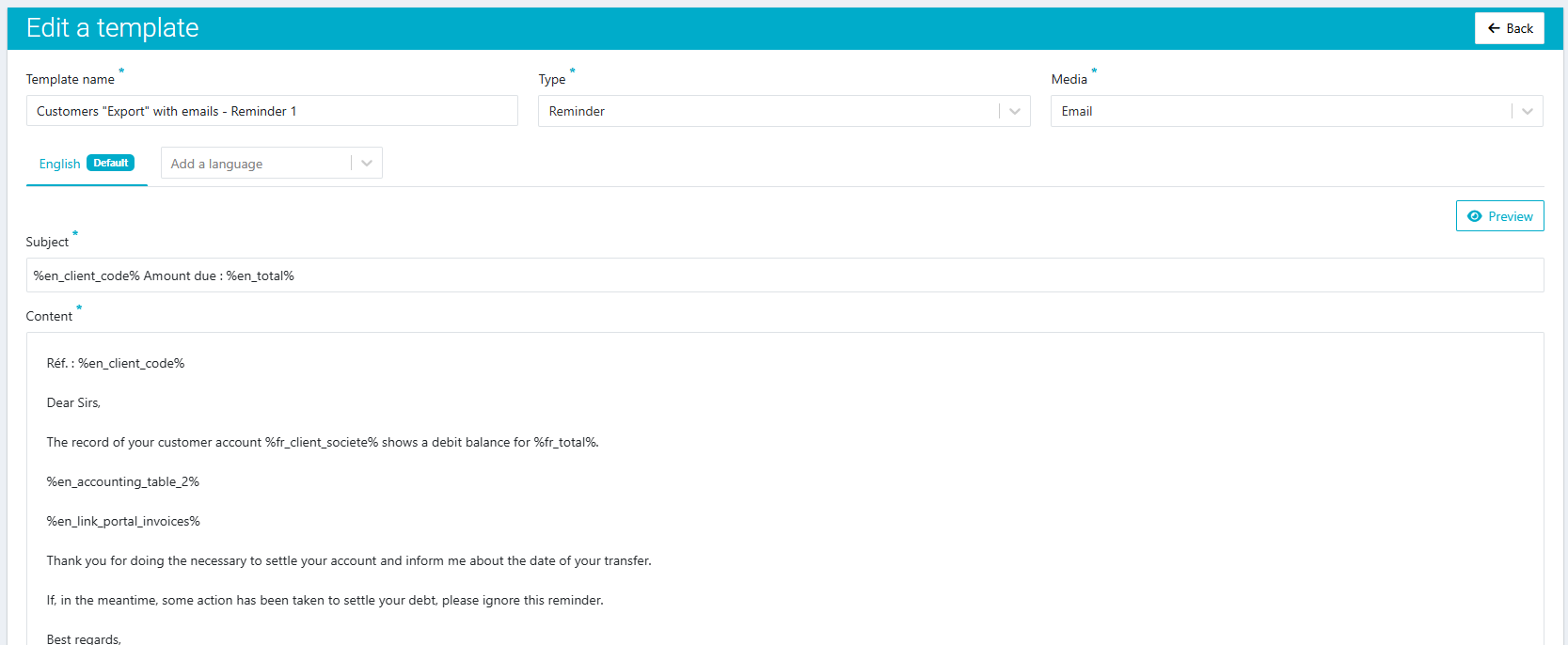Click the Content label
This screenshot has height=645, width=1568.
tap(49, 316)
